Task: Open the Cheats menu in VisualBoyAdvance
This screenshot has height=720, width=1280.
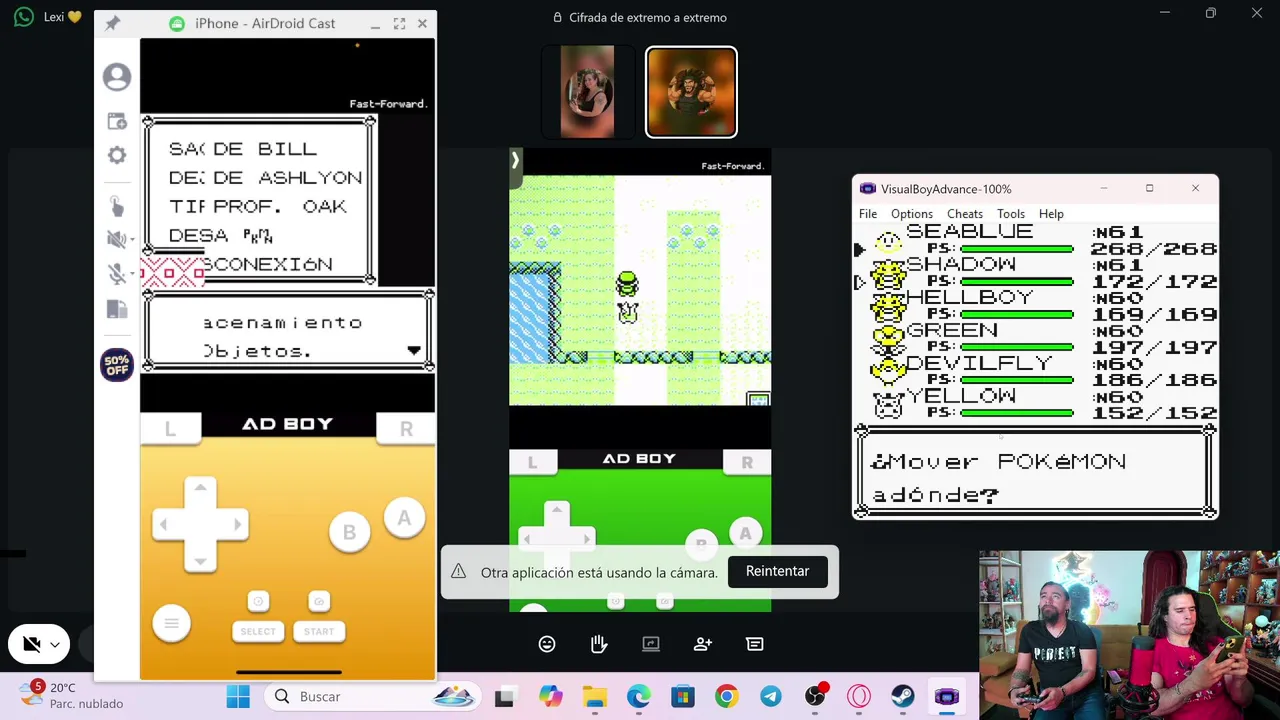Action: click(x=965, y=214)
